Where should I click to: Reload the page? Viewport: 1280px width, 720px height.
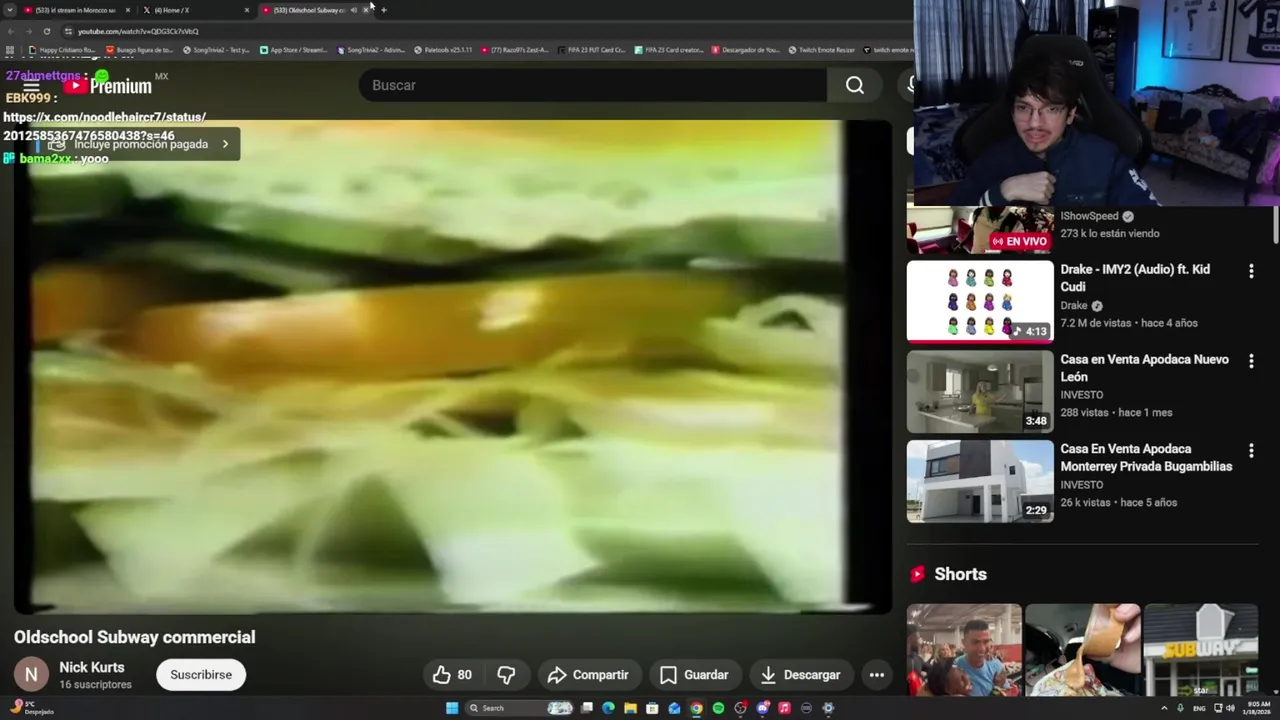tap(46, 31)
